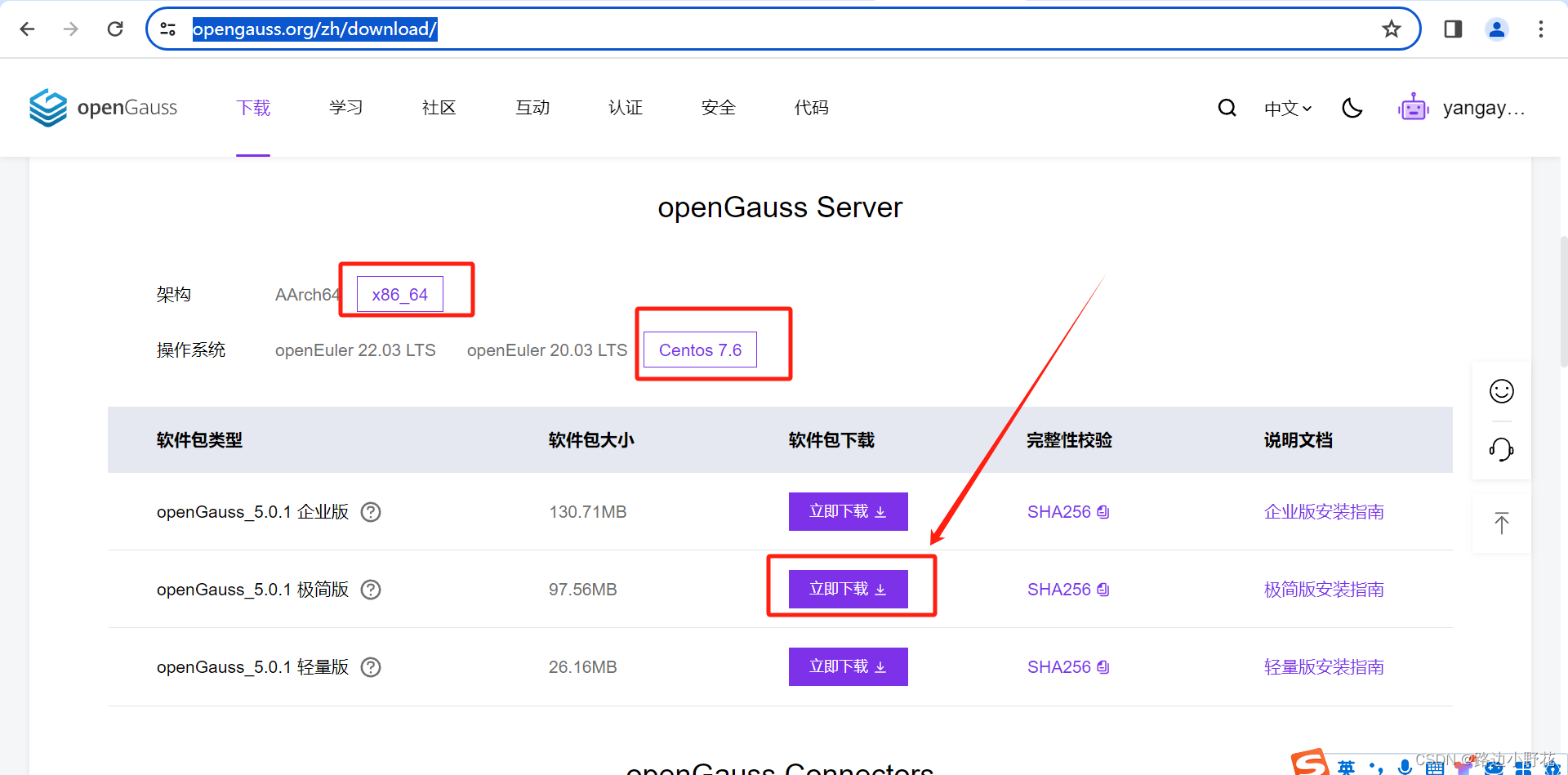1568x775 pixels.
Task: Open the 互动 navigation menu
Action: pyautogui.click(x=532, y=108)
